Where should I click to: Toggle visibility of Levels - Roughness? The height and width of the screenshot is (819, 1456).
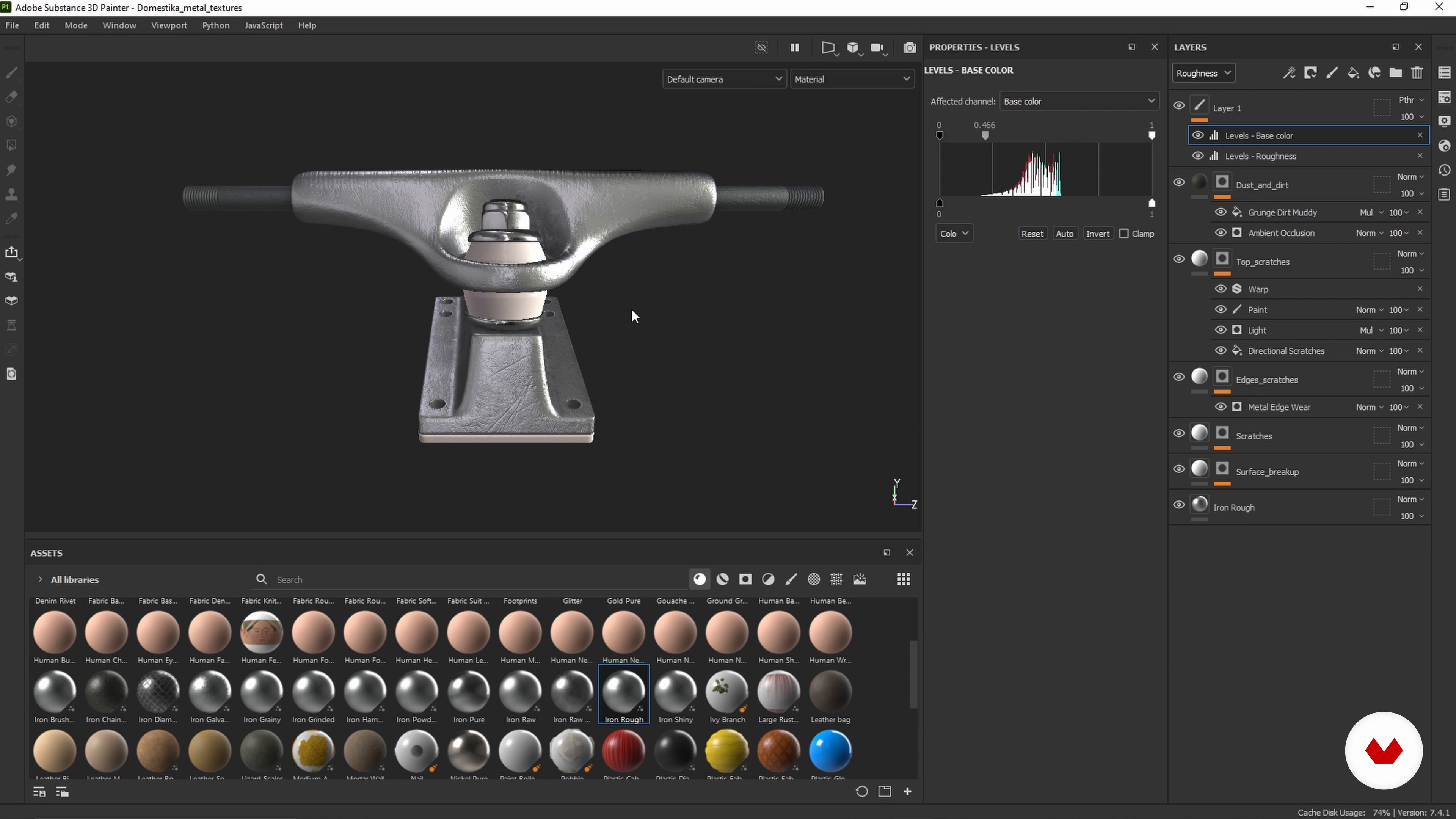pos(1197,156)
